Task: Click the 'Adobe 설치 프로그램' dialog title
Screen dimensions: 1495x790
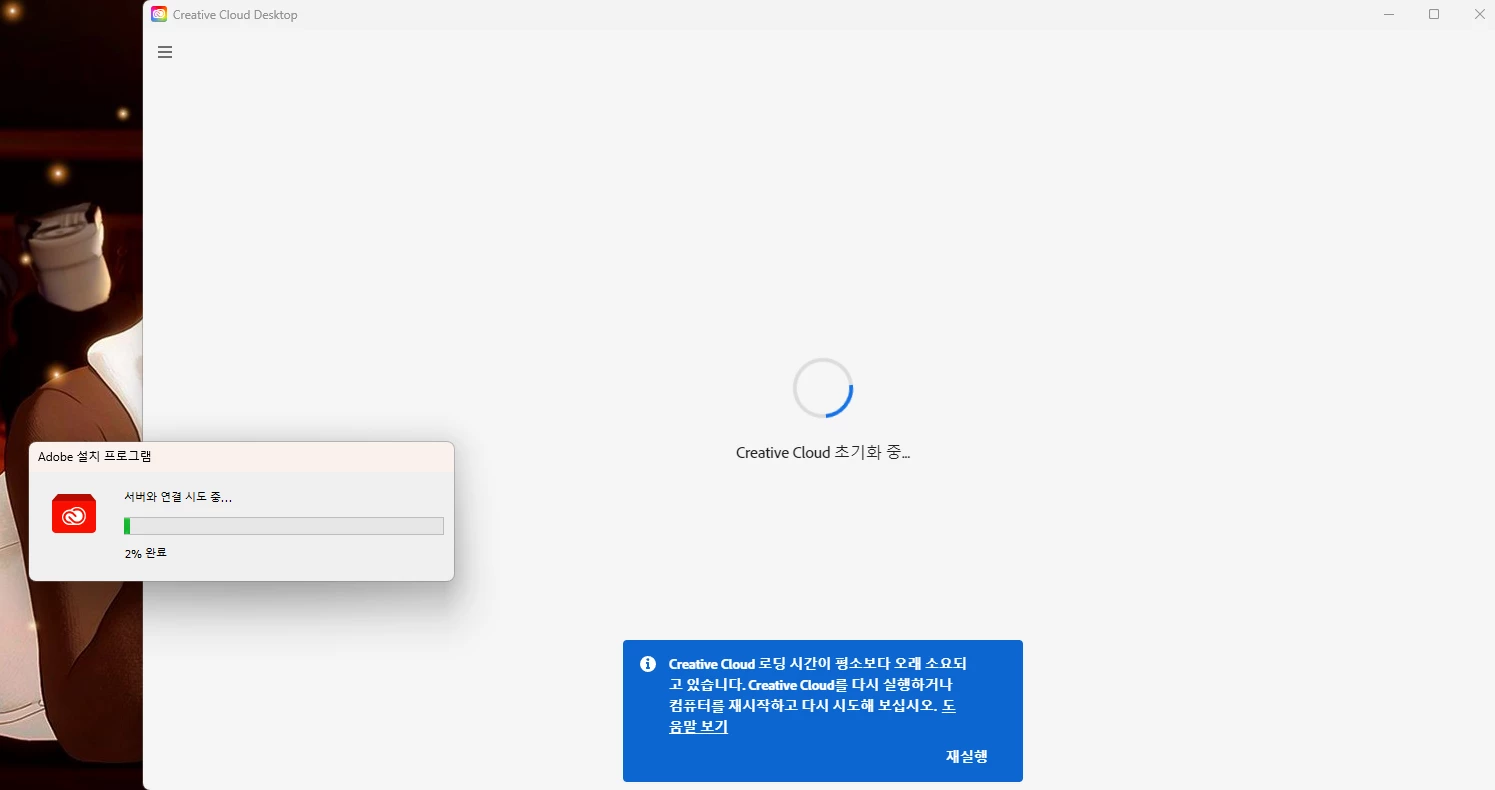Action: click(95, 456)
